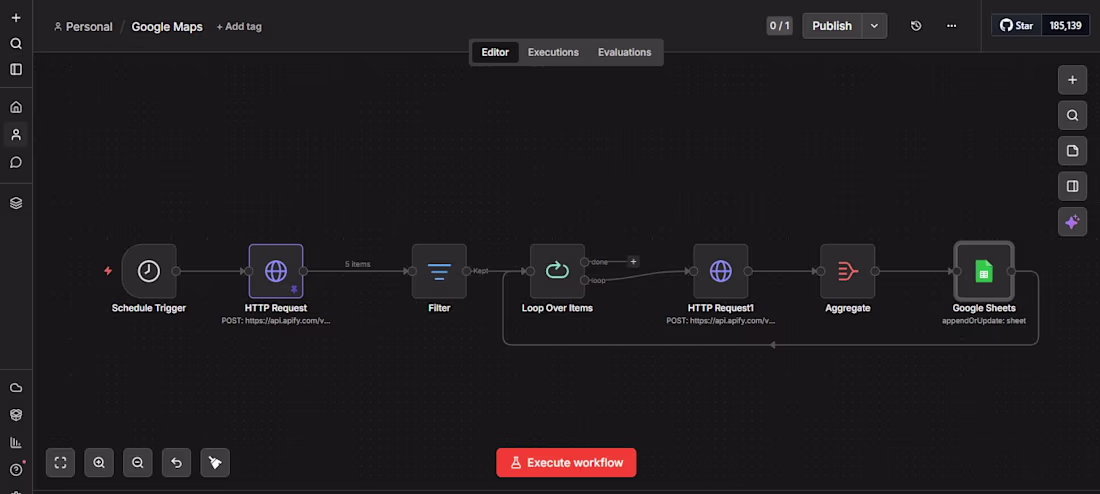Open the chat bubble icon in sidebar
This screenshot has width=1100, height=494.
[x=16, y=163]
